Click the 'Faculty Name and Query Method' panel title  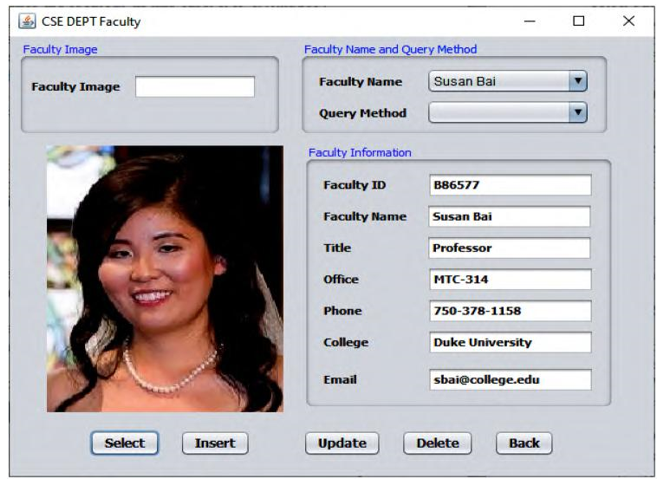(x=391, y=50)
